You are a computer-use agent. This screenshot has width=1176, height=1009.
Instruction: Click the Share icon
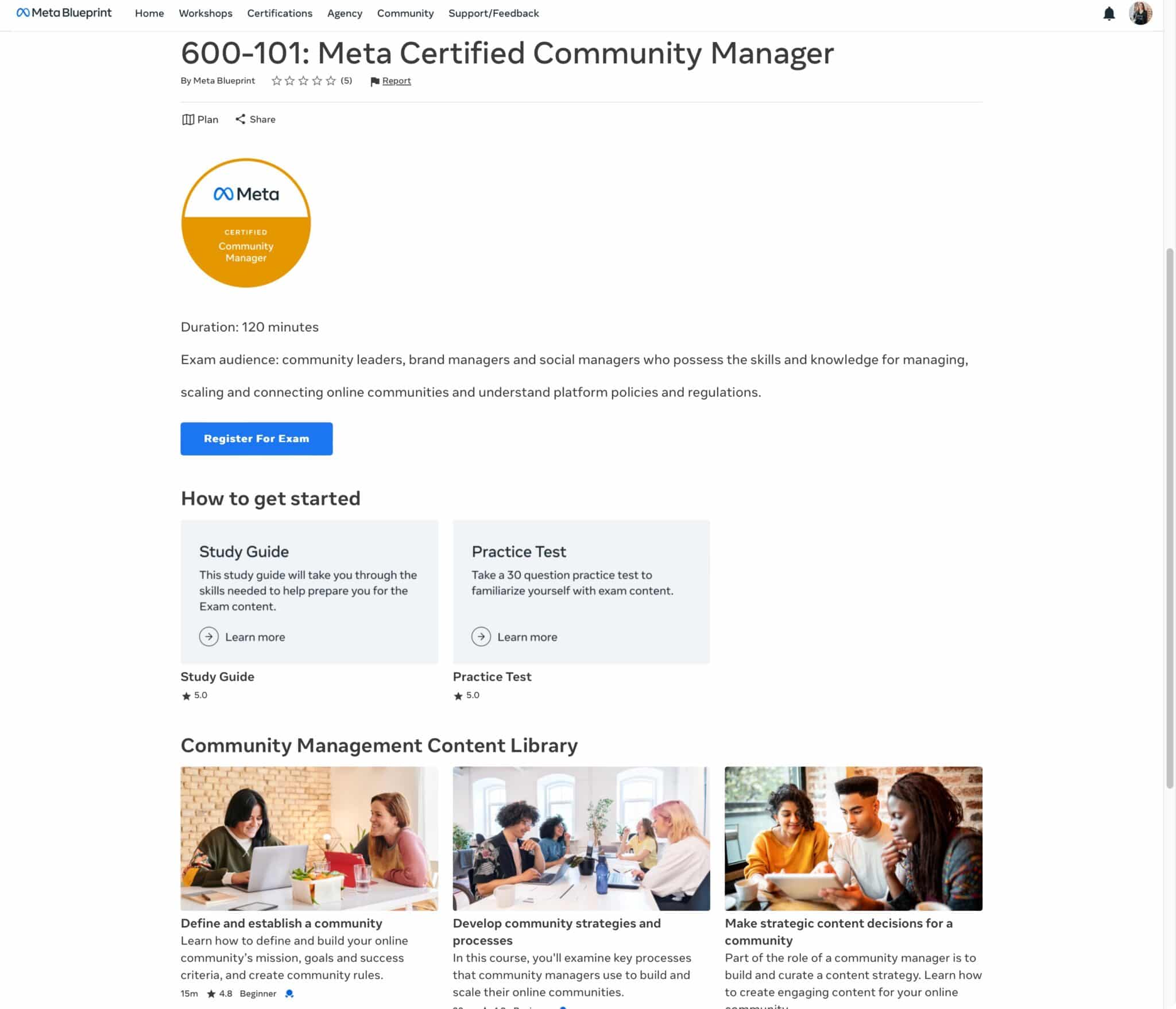(241, 119)
